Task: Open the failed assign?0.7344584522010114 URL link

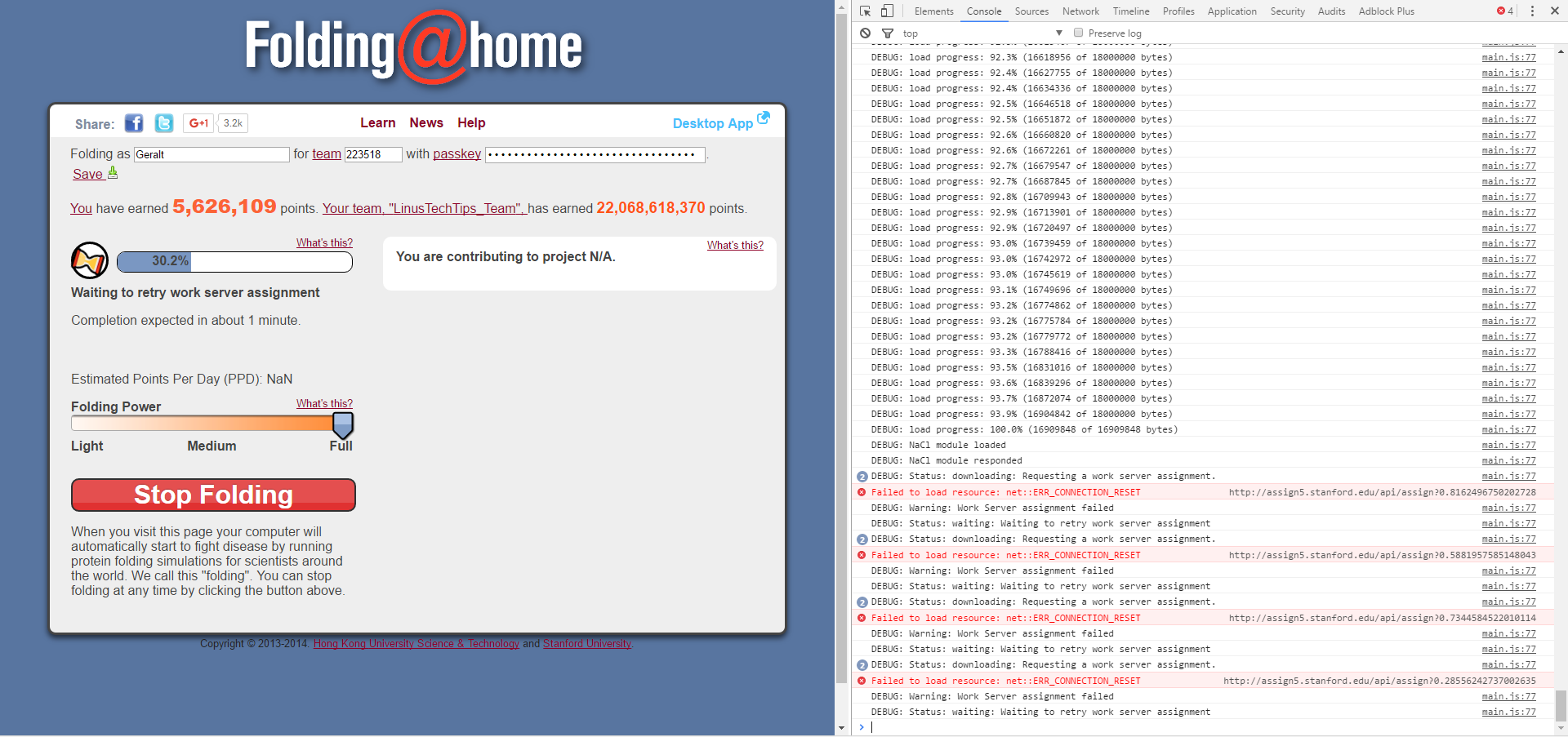Action: 1382,619
